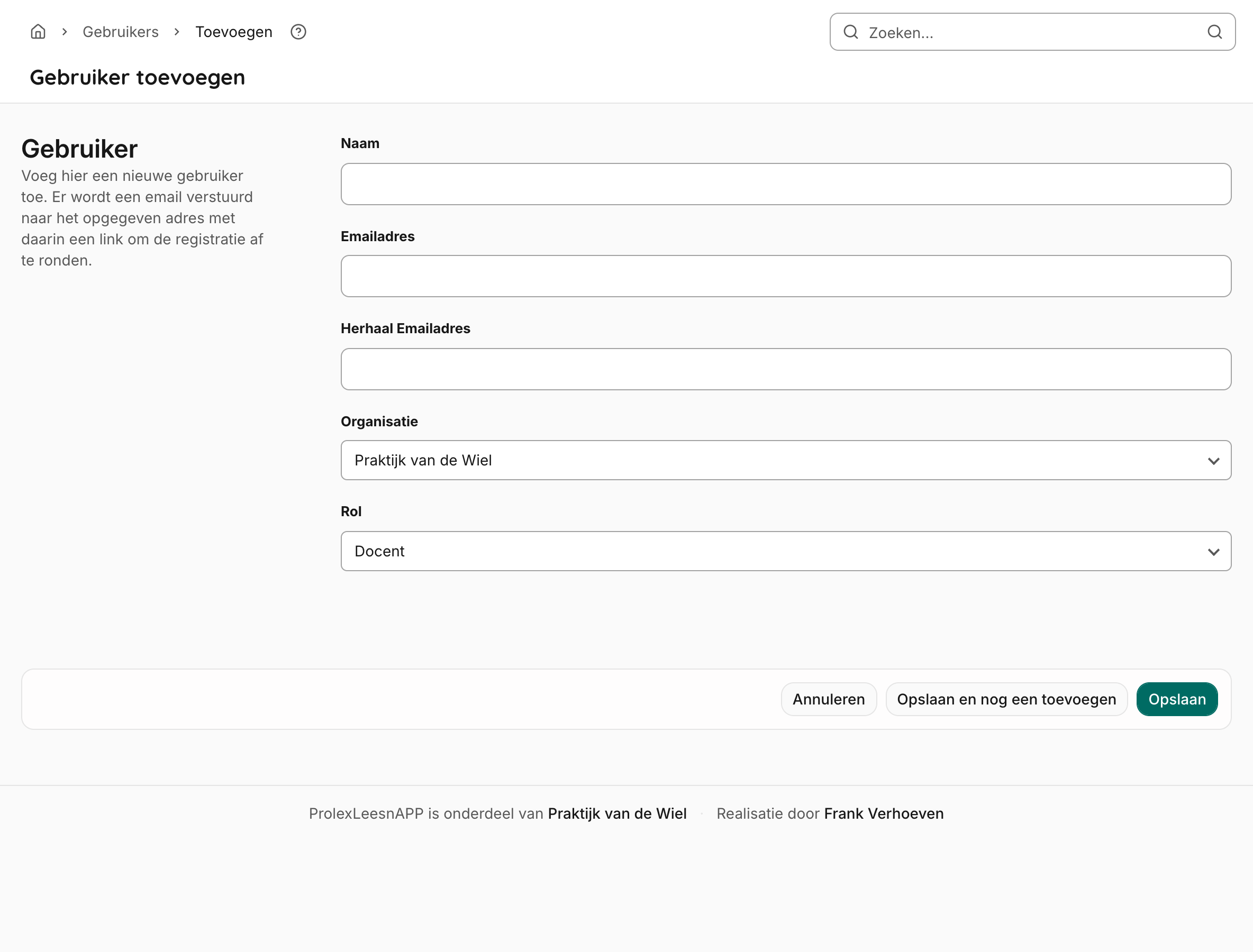1253x952 pixels.
Task: Click into the Naam input field
Action: pos(786,184)
